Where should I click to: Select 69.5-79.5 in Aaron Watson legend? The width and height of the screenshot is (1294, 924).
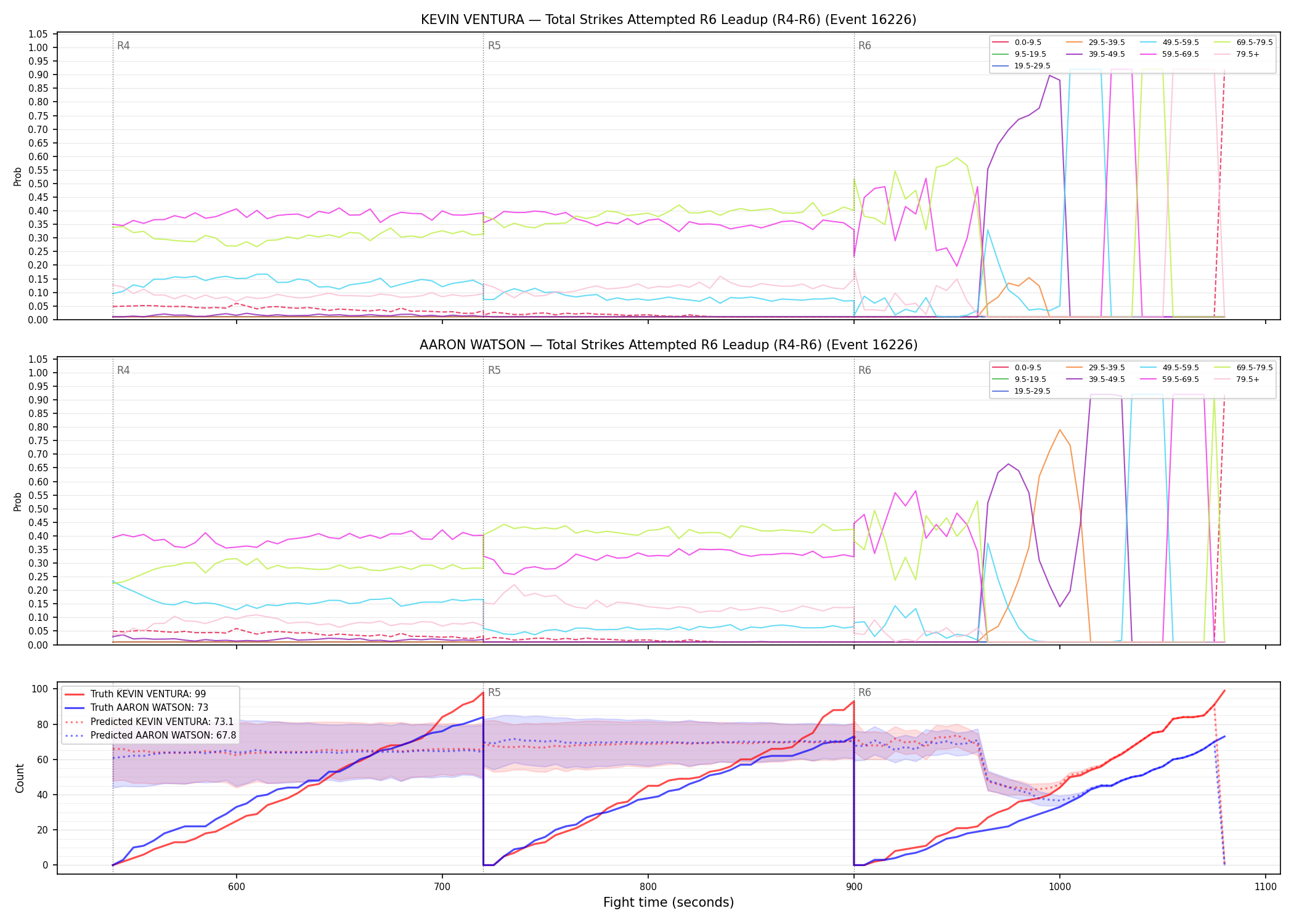[1243, 368]
